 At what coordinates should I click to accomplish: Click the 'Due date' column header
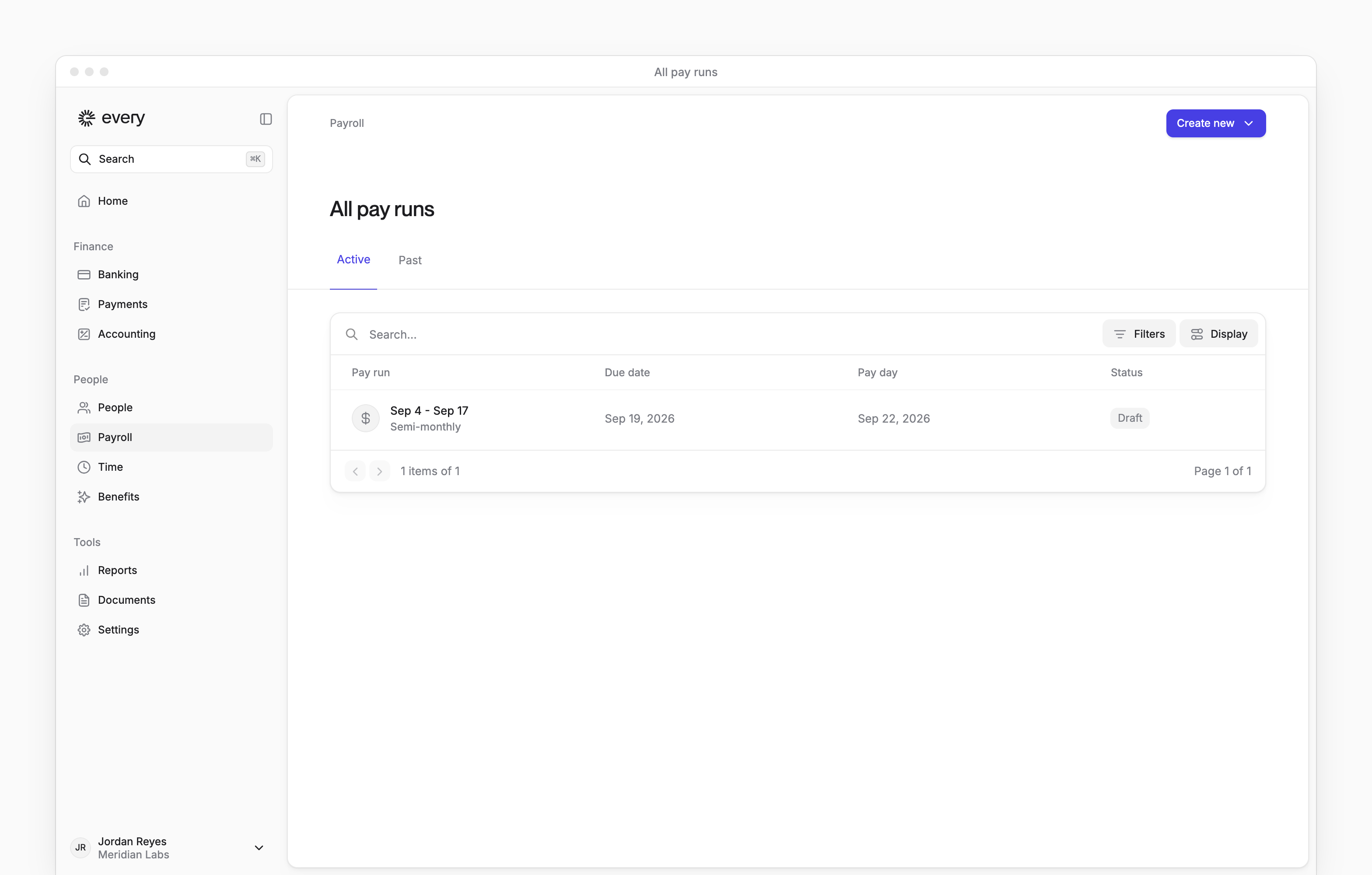click(x=627, y=373)
